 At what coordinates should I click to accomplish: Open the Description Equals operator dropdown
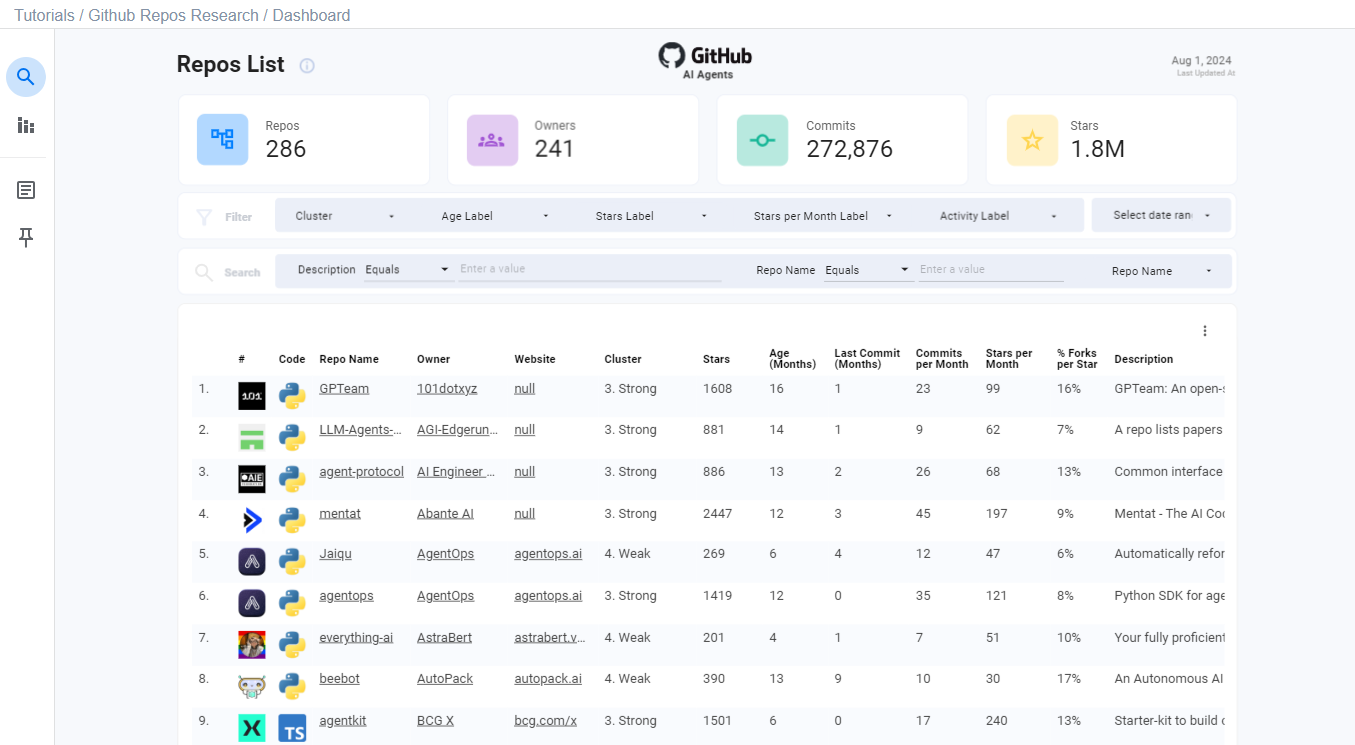point(408,270)
